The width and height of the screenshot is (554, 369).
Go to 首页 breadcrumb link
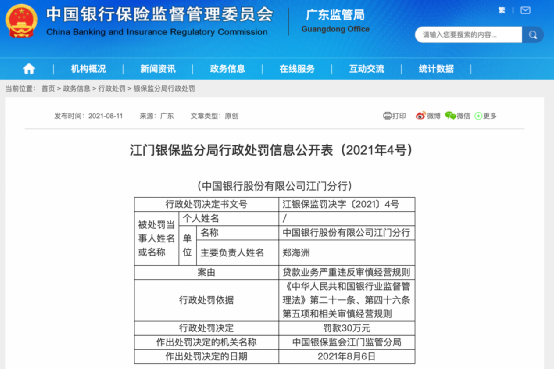pos(48,89)
